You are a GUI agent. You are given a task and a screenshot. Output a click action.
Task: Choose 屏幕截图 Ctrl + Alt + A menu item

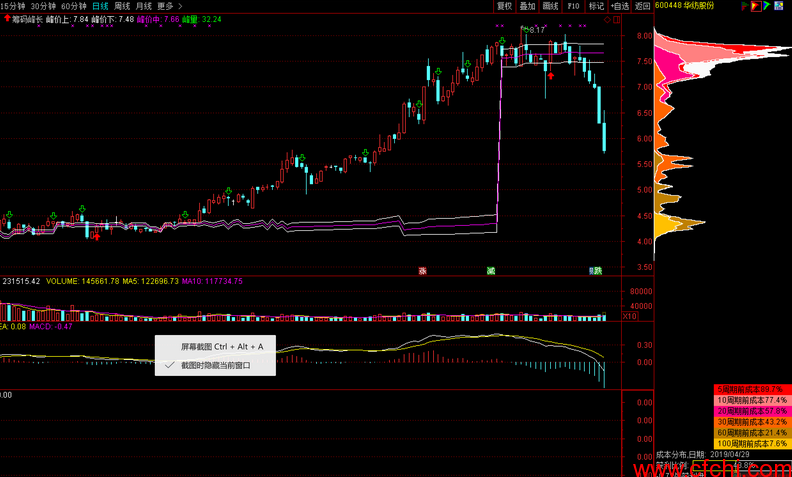pos(215,347)
